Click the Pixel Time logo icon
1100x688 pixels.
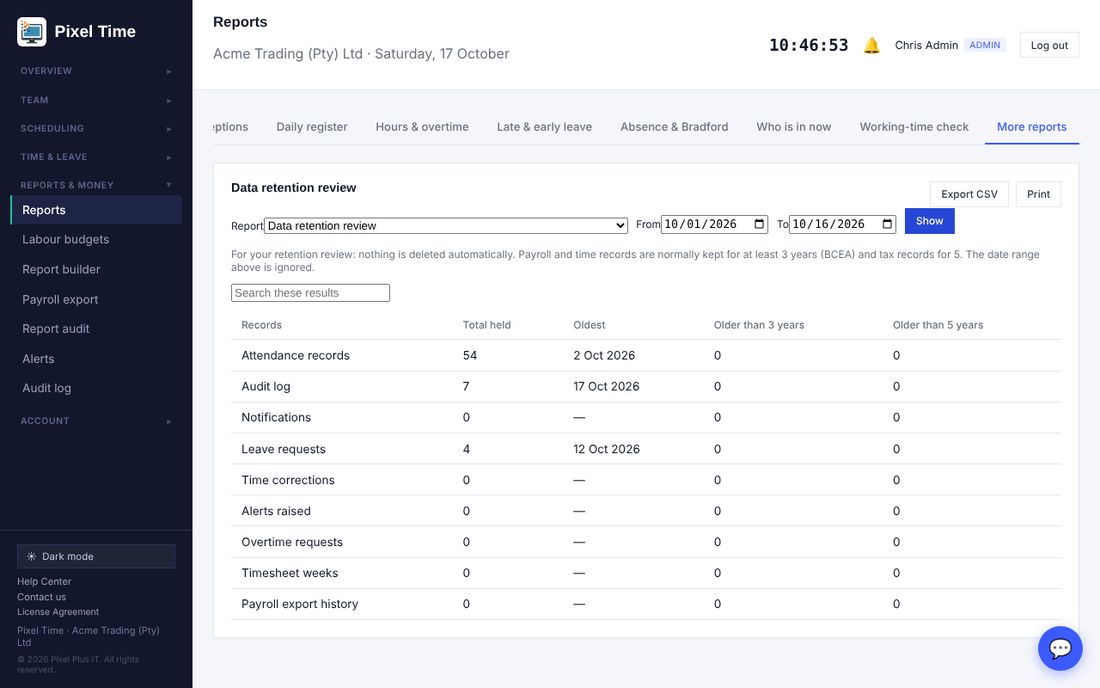click(x=32, y=32)
